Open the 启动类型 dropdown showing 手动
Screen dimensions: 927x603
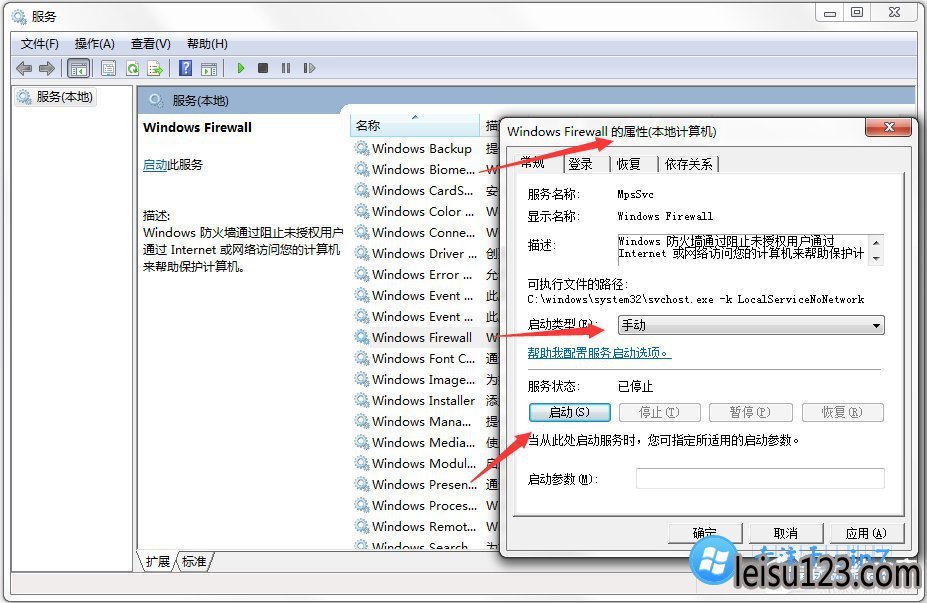point(751,325)
